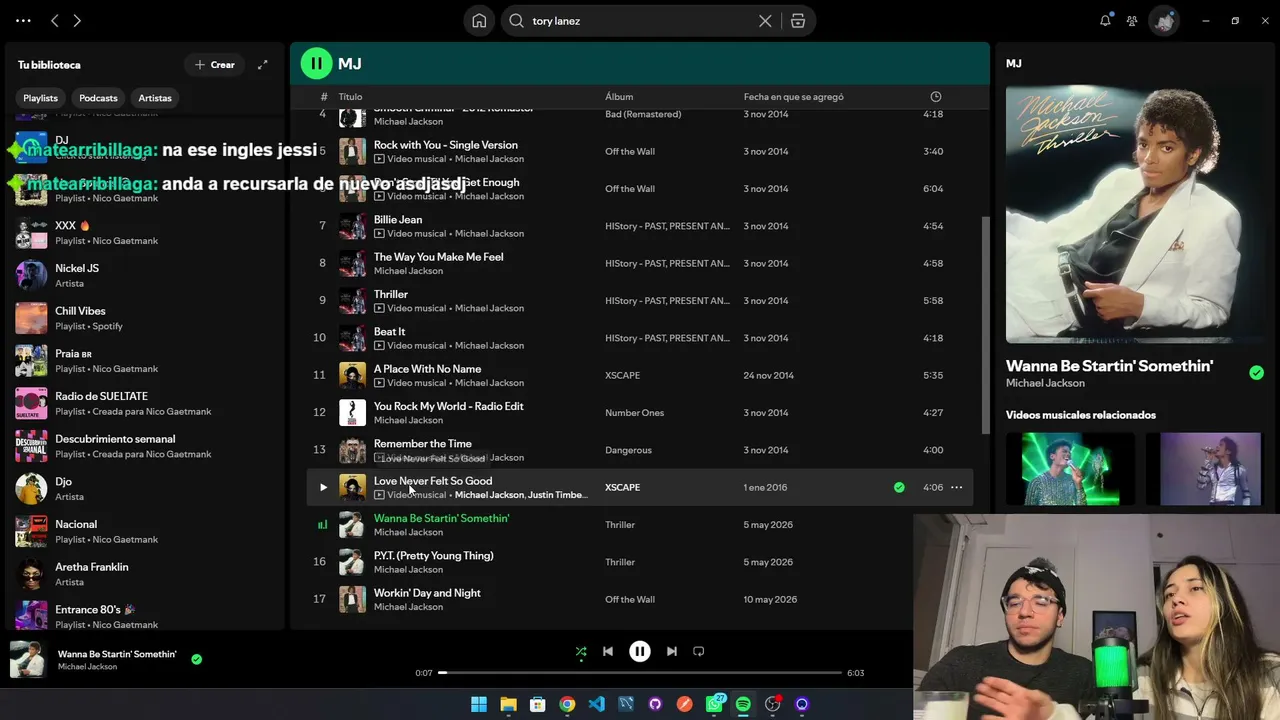Open more options for Love Never Felt So Good
The width and height of the screenshot is (1280, 720).
click(956, 488)
